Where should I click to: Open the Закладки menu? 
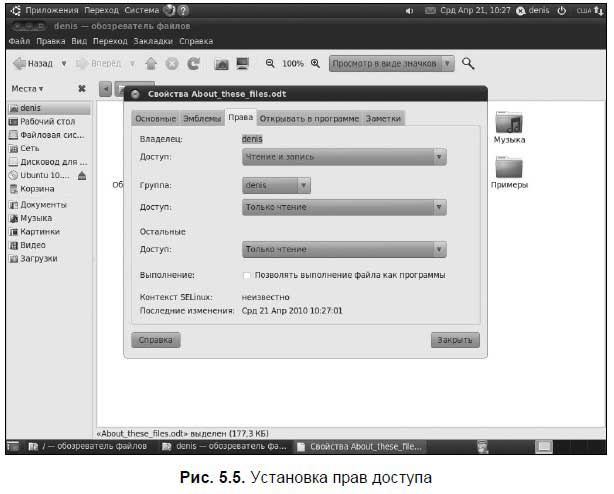tap(153, 41)
